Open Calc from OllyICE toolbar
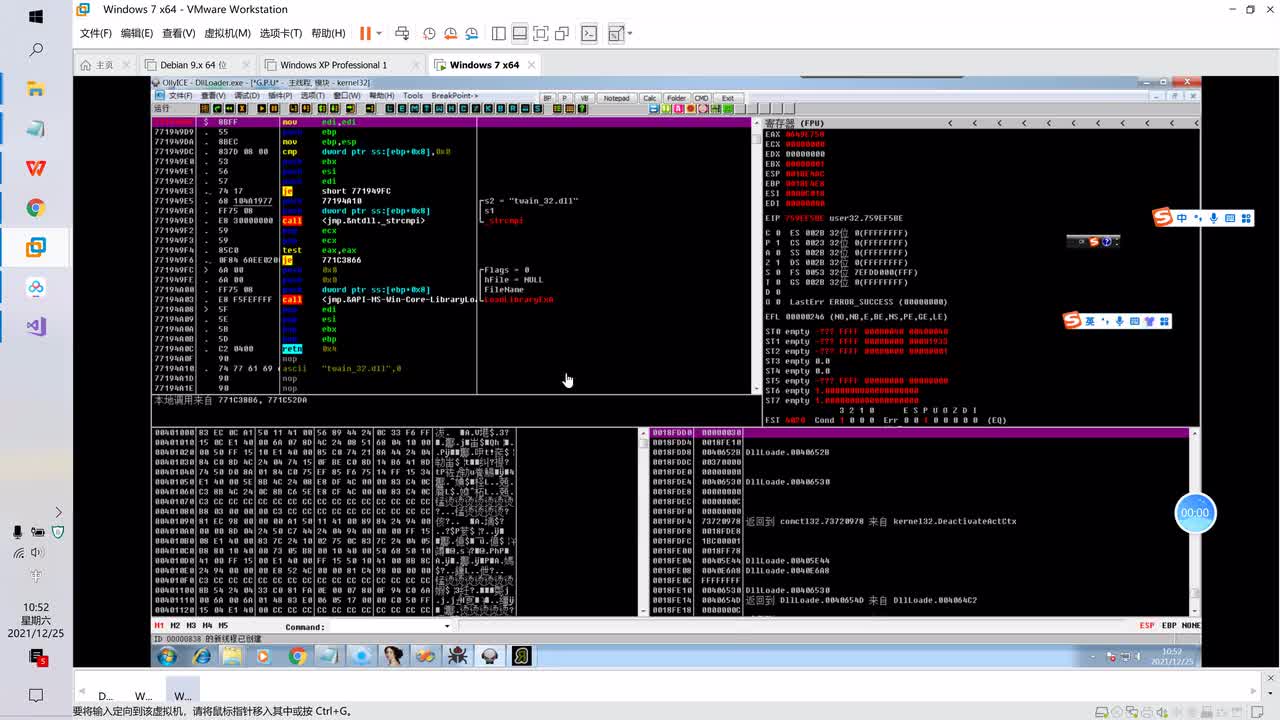Viewport: 1280px width, 720px height. click(650, 98)
